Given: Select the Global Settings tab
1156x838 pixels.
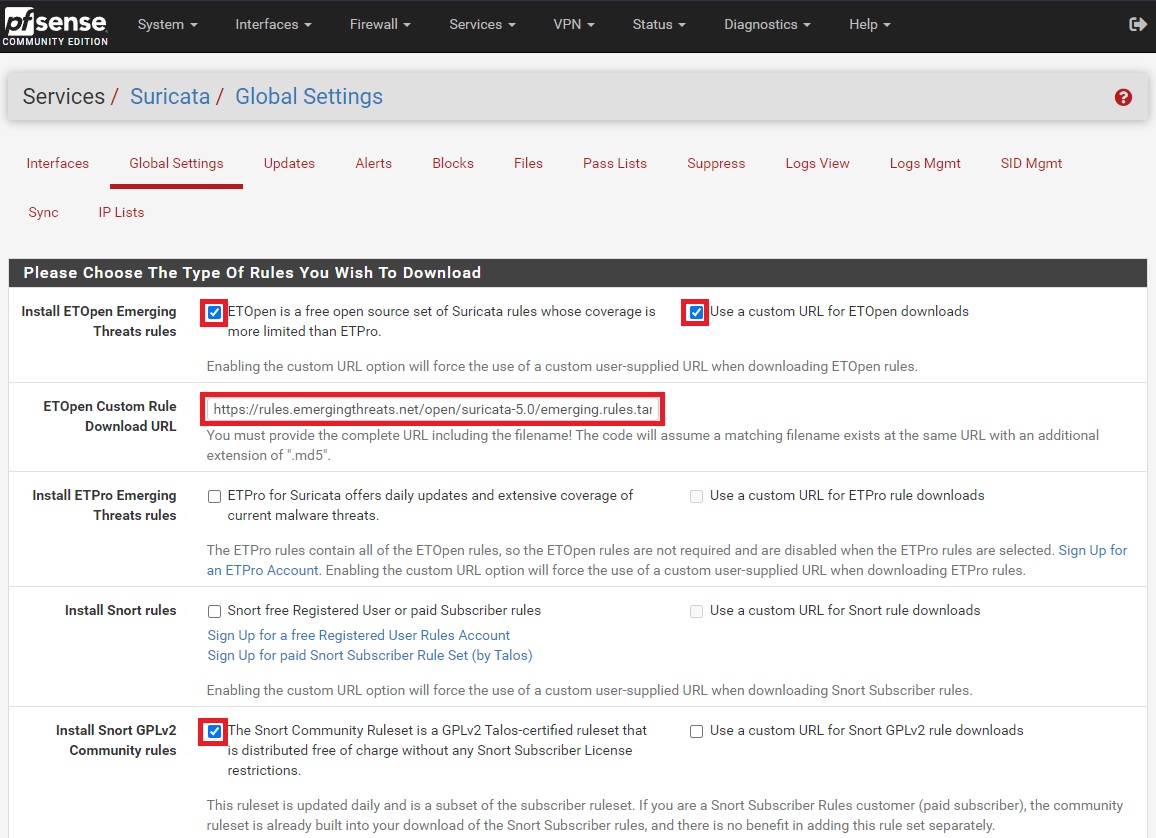Looking at the screenshot, I should 176,164.
